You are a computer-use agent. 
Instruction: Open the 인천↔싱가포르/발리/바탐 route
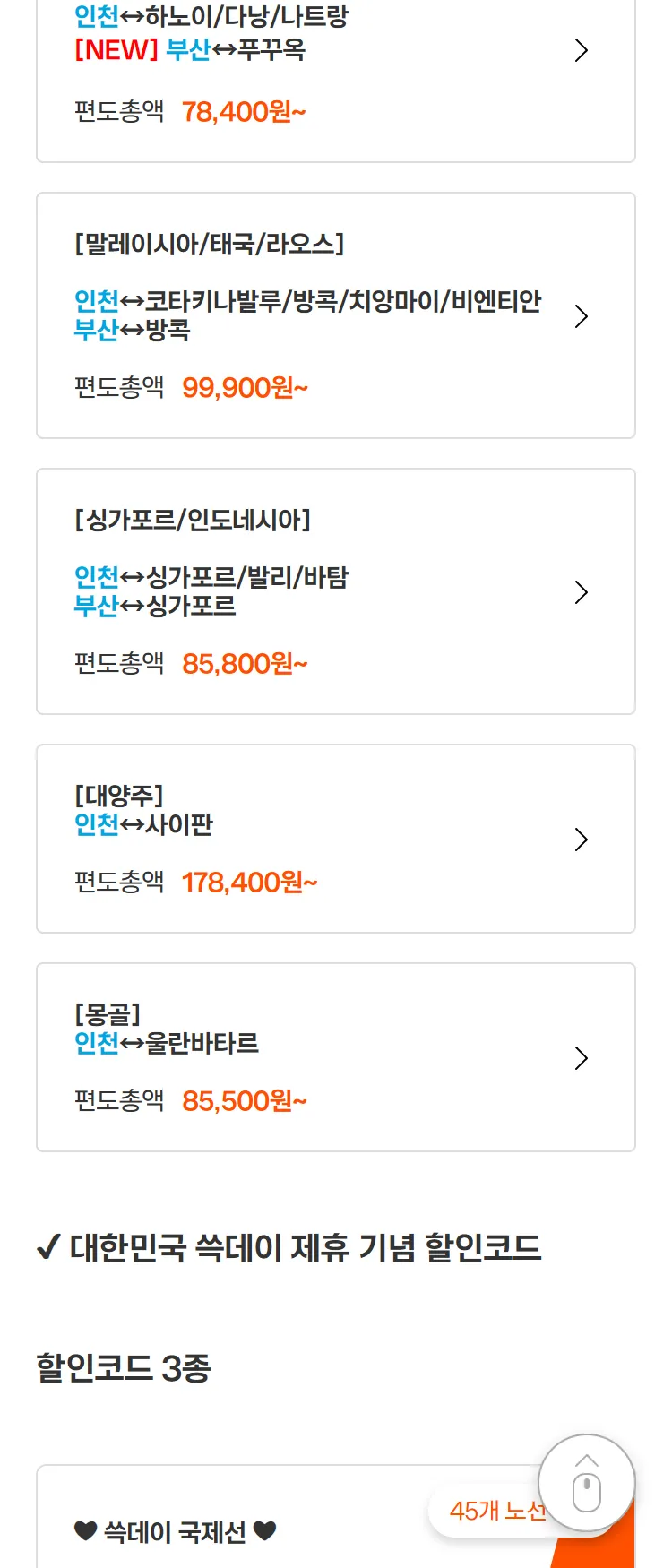pos(211,577)
